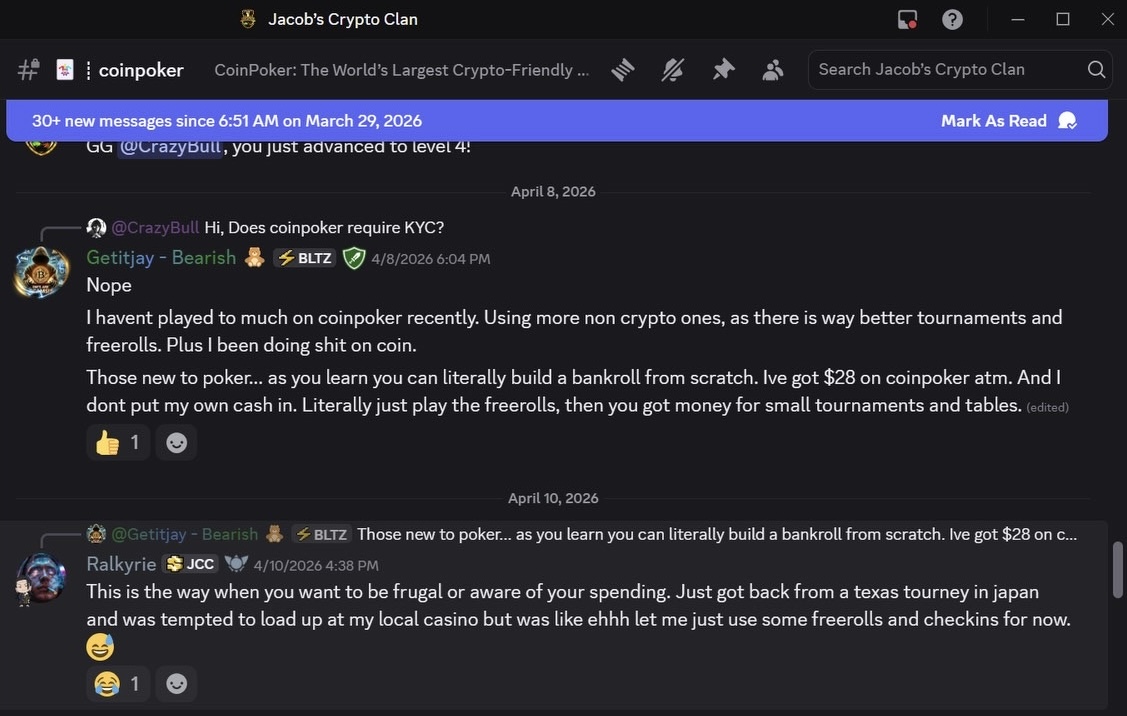
Task: Click the inbox icon in the title bar
Action: (x=907, y=19)
